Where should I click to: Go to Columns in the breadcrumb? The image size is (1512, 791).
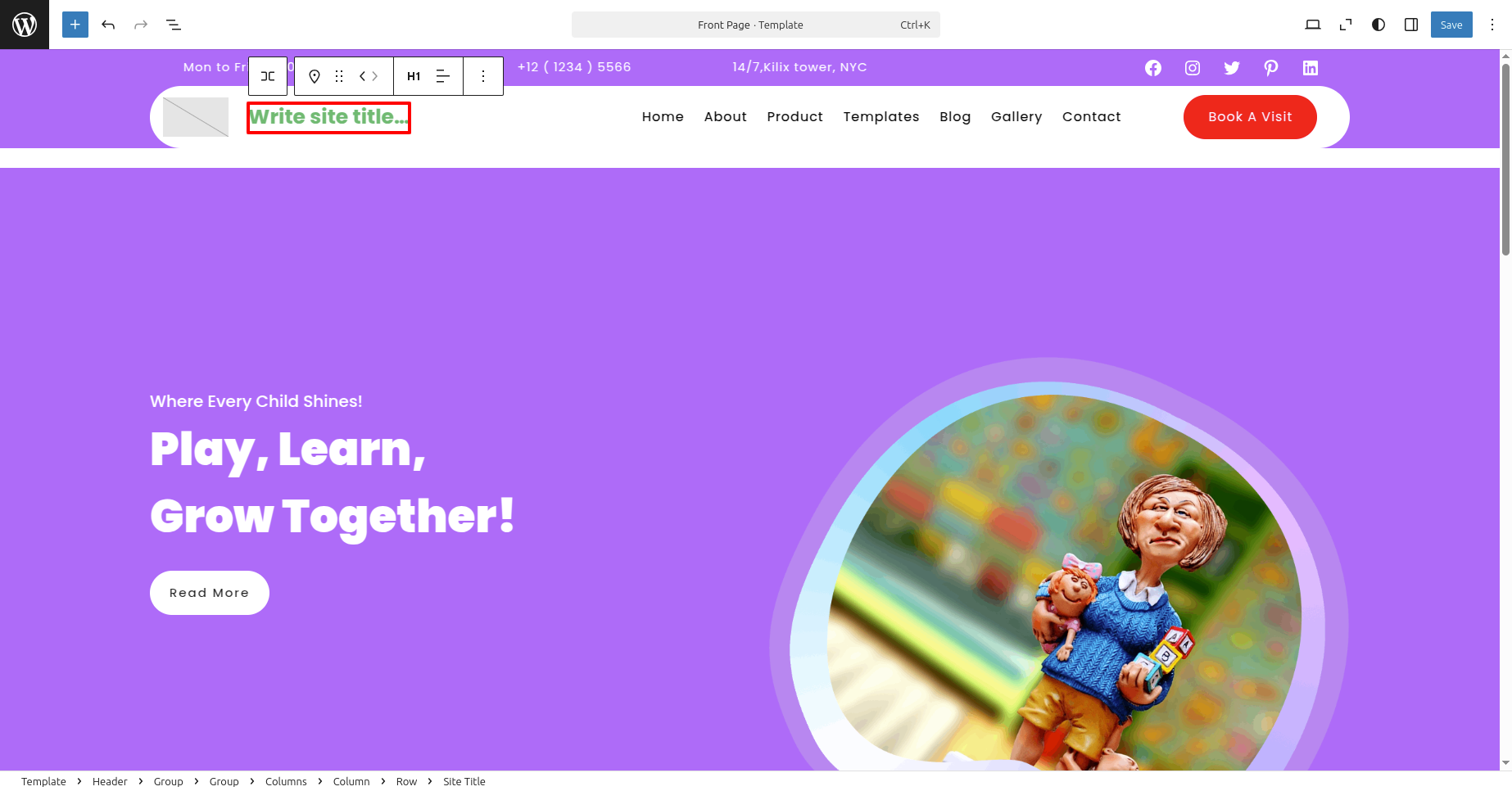(x=286, y=781)
